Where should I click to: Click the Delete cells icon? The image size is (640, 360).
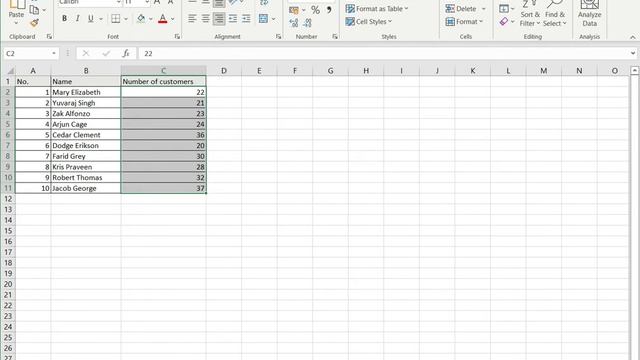point(450,9)
